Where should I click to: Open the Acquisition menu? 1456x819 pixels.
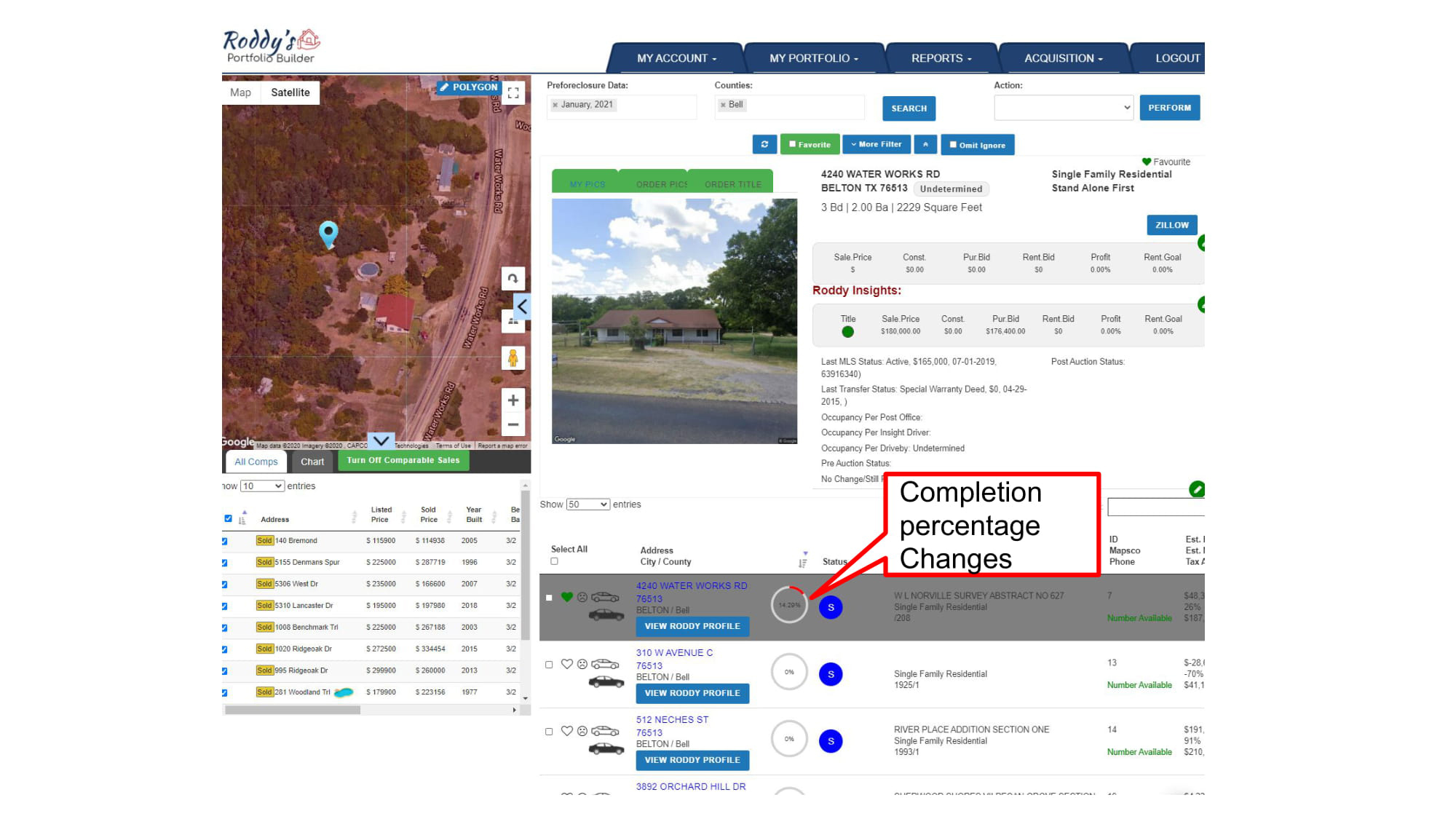1064,58
